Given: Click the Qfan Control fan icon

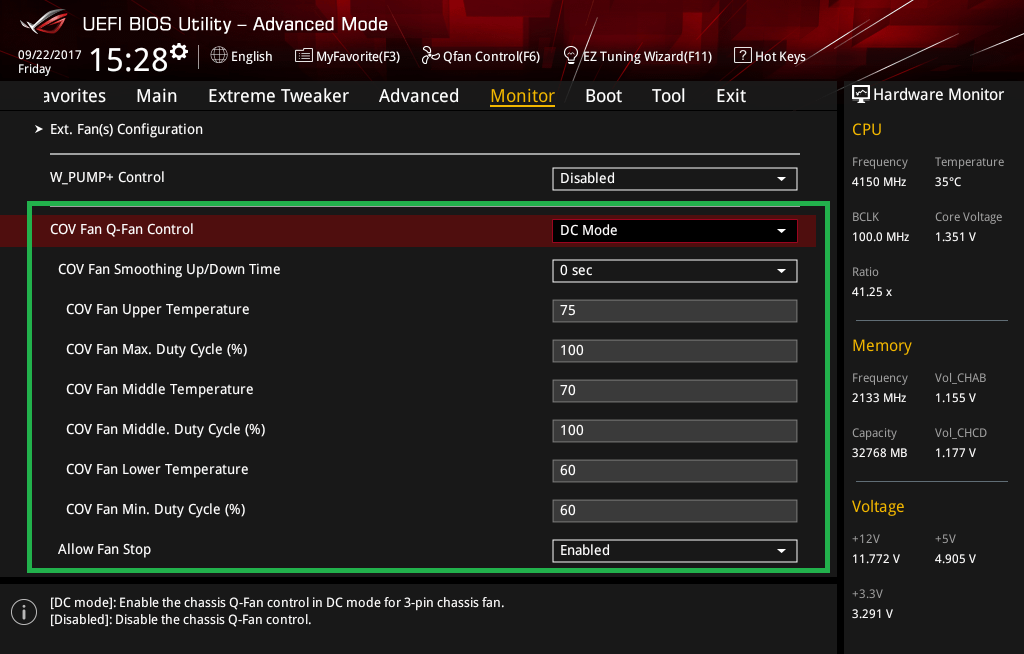Looking at the screenshot, I should 430,56.
